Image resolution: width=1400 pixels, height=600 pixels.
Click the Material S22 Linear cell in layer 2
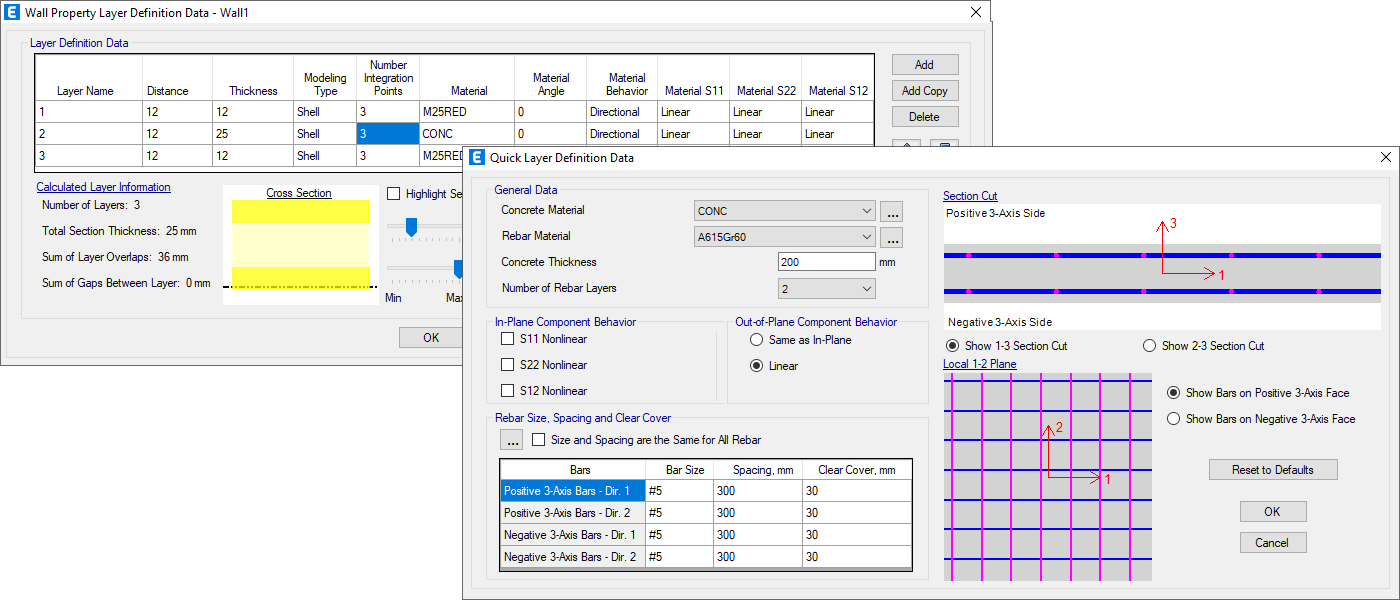click(765, 134)
